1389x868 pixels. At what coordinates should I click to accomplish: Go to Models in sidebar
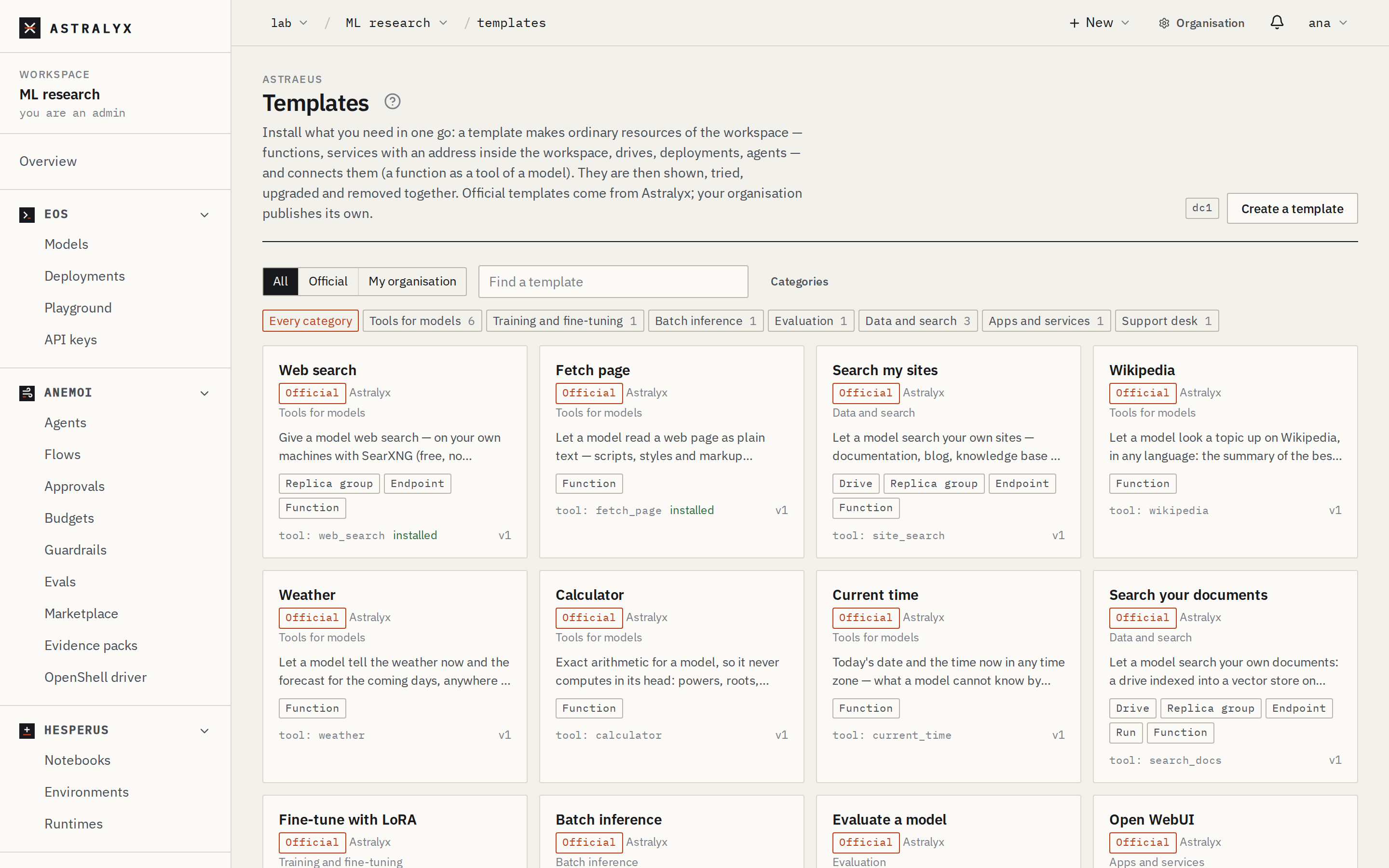coord(67,244)
